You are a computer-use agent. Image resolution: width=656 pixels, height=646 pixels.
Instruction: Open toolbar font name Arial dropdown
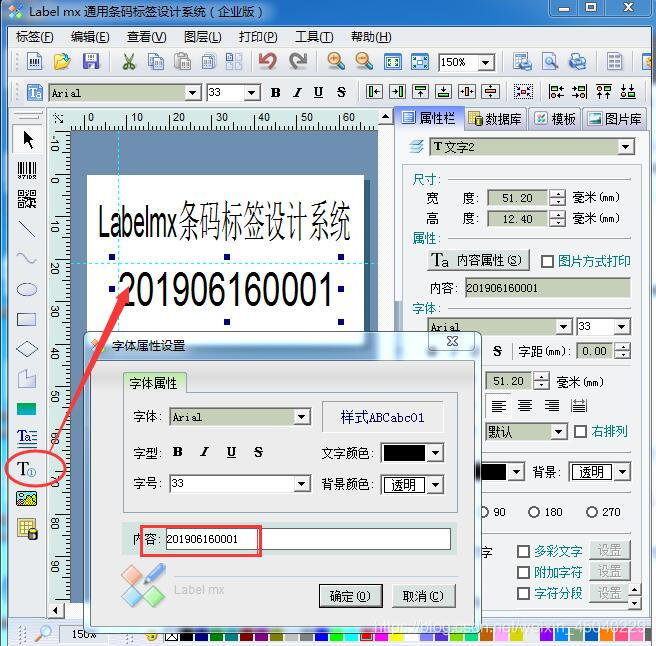pos(193,92)
